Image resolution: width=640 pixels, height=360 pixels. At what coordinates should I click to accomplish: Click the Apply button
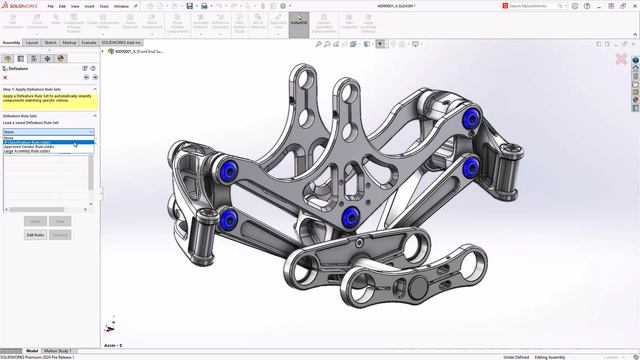(36, 221)
